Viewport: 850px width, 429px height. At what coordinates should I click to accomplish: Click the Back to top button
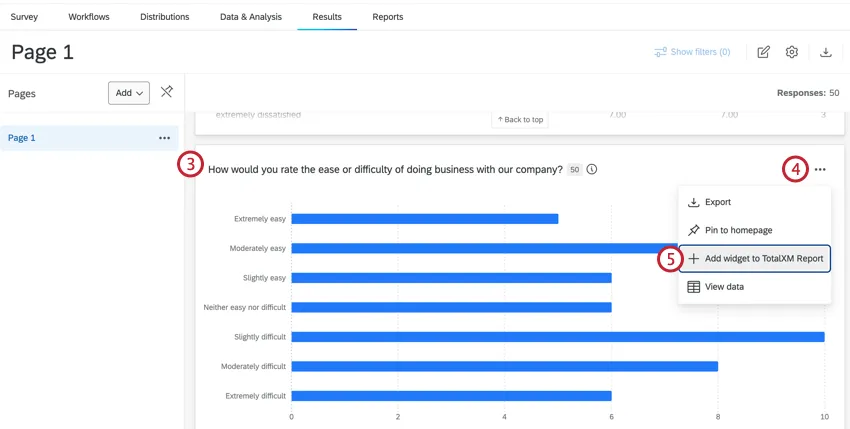520,120
